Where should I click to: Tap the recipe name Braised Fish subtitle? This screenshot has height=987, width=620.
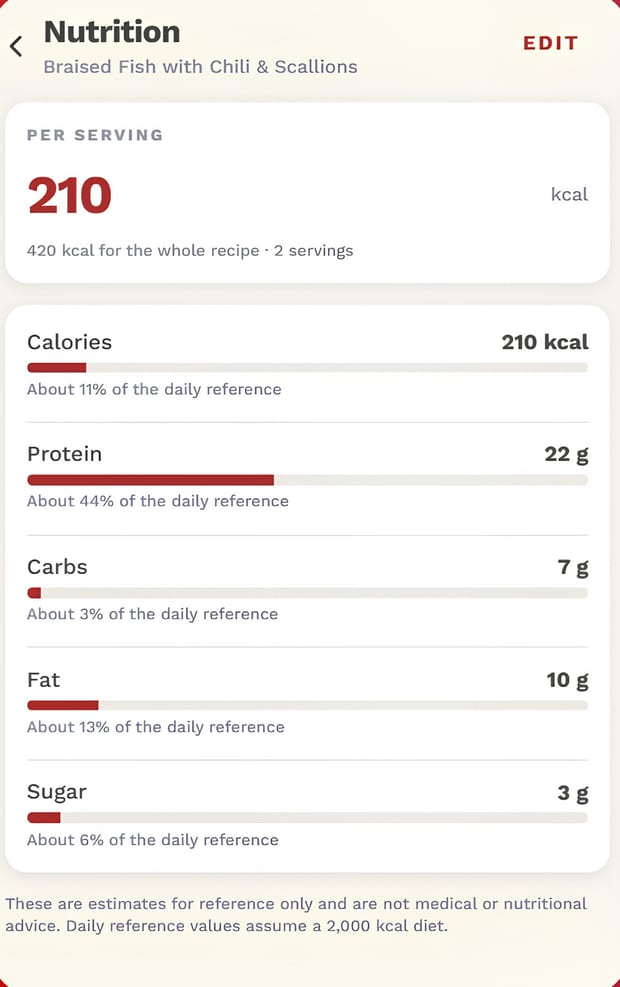pos(200,67)
